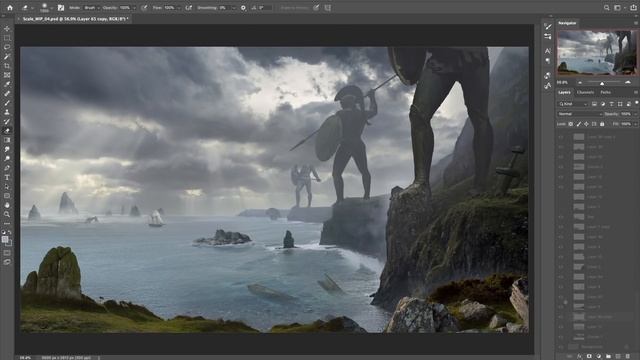The height and width of the screenshot is (360, 640).
Task: Select the Horizontal Type tool
Action: coord(7,177)
